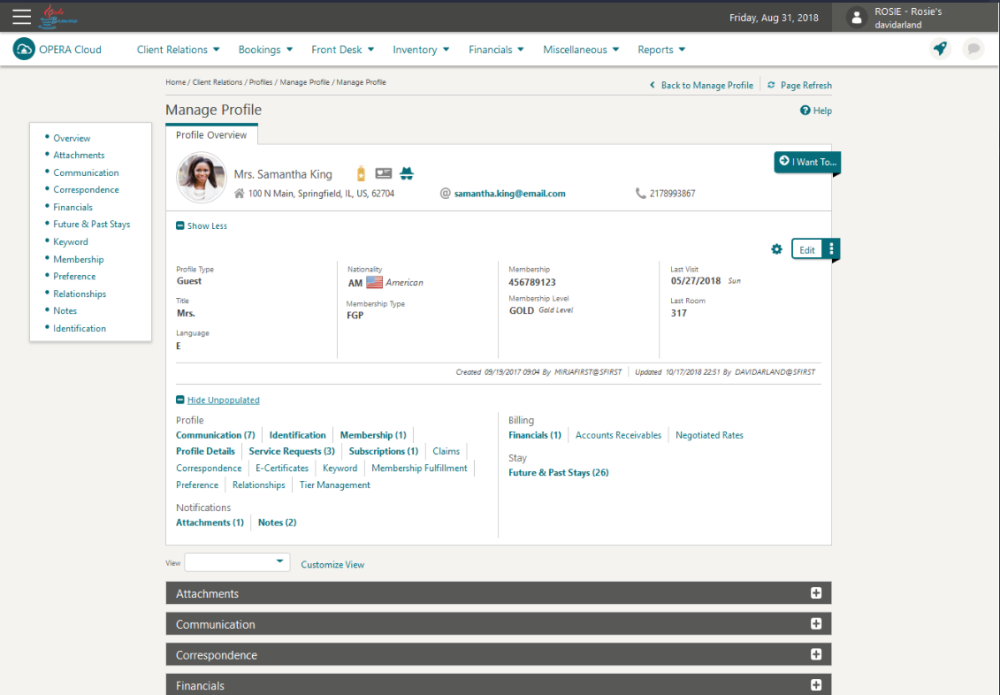This screenshot has height=695, width=1000.
Task: Open the rocket quick launch icon
Action: (940, 48)
